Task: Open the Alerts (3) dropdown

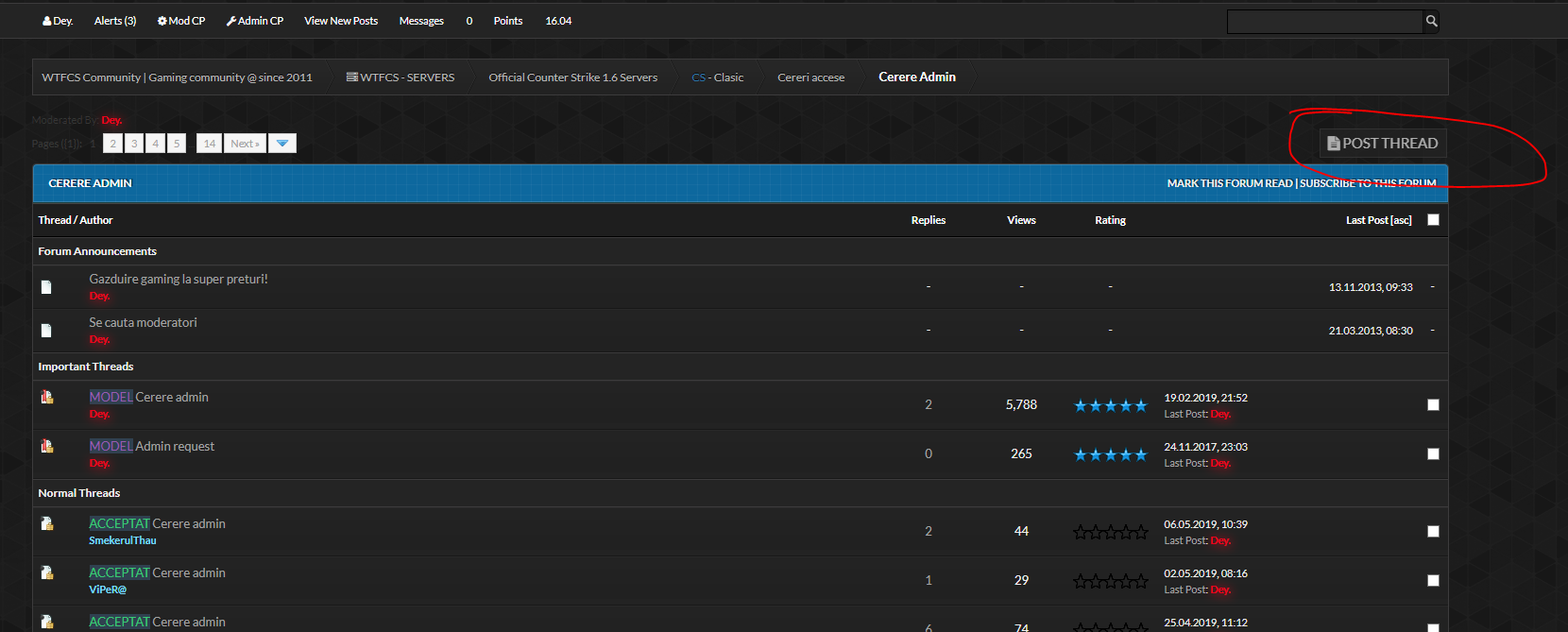Action: point(115,21)
